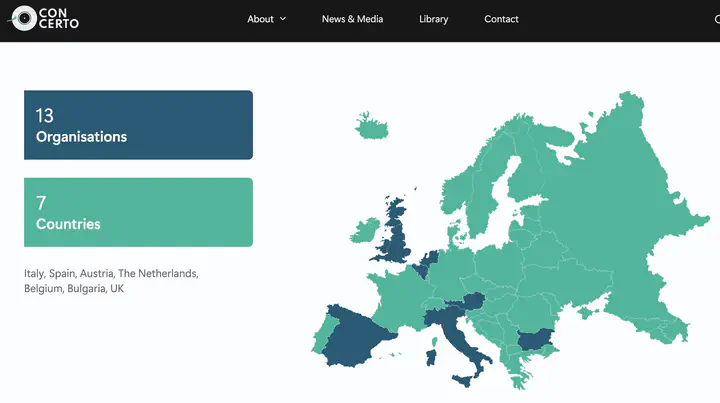The height and width of the screenshot is (403, 720).
Task: Go to News & Media page
Action: 351,19
